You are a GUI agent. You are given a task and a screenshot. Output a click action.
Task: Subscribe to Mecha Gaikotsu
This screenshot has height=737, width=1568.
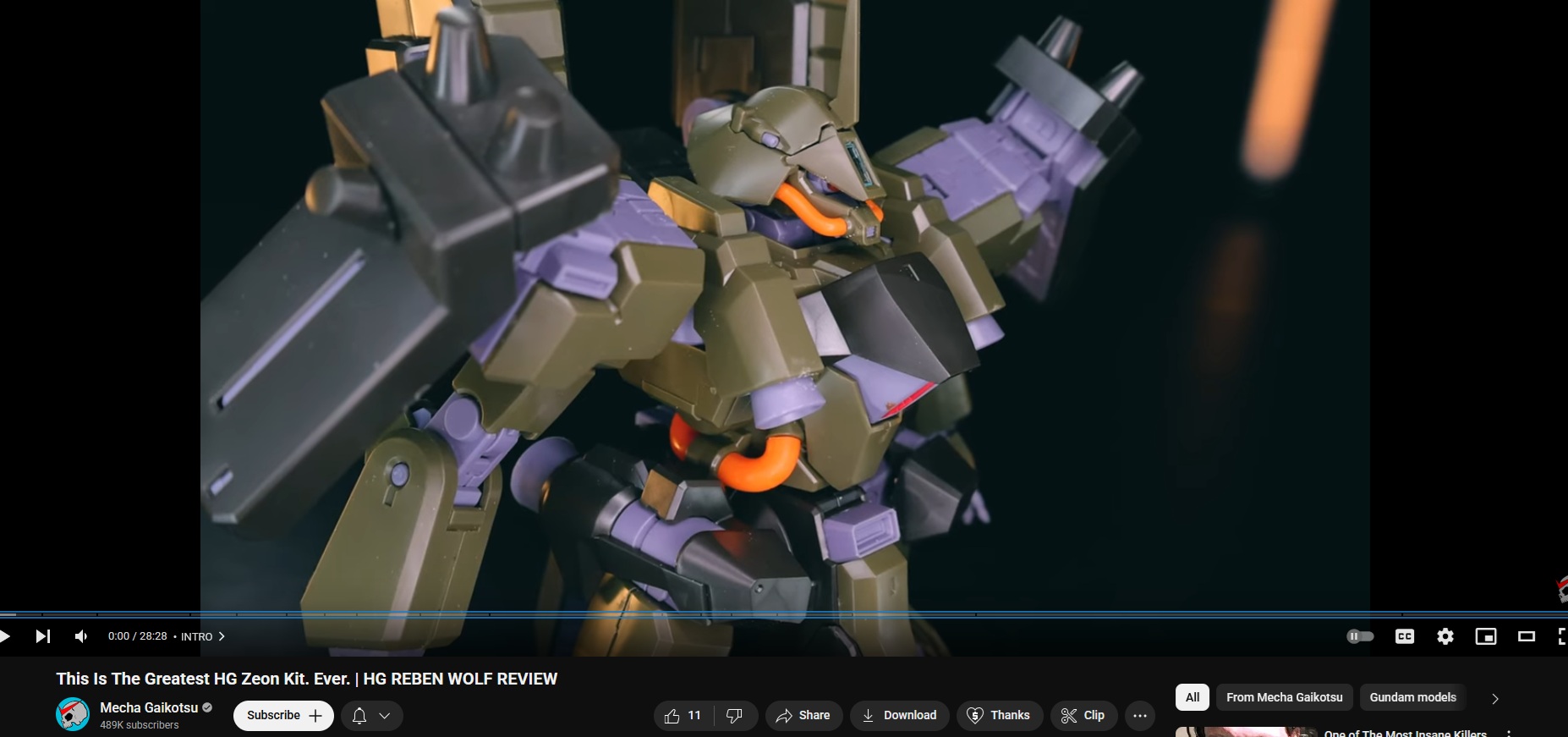(x=283, y=715)
